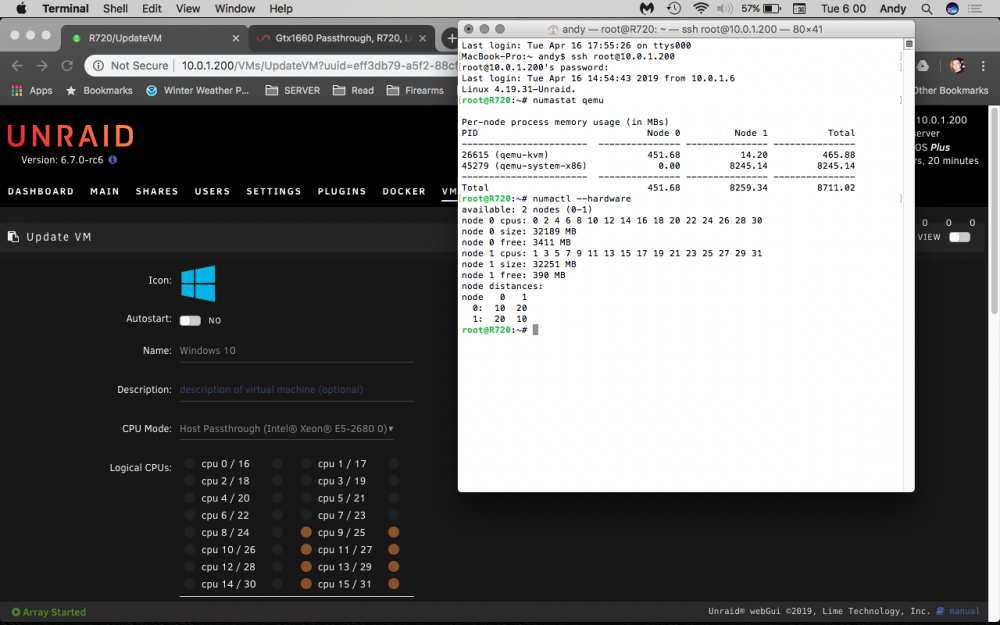Switch to the Gtx1660 Passthrough browser tab
1000x625 pixels.
pos(341,38)
